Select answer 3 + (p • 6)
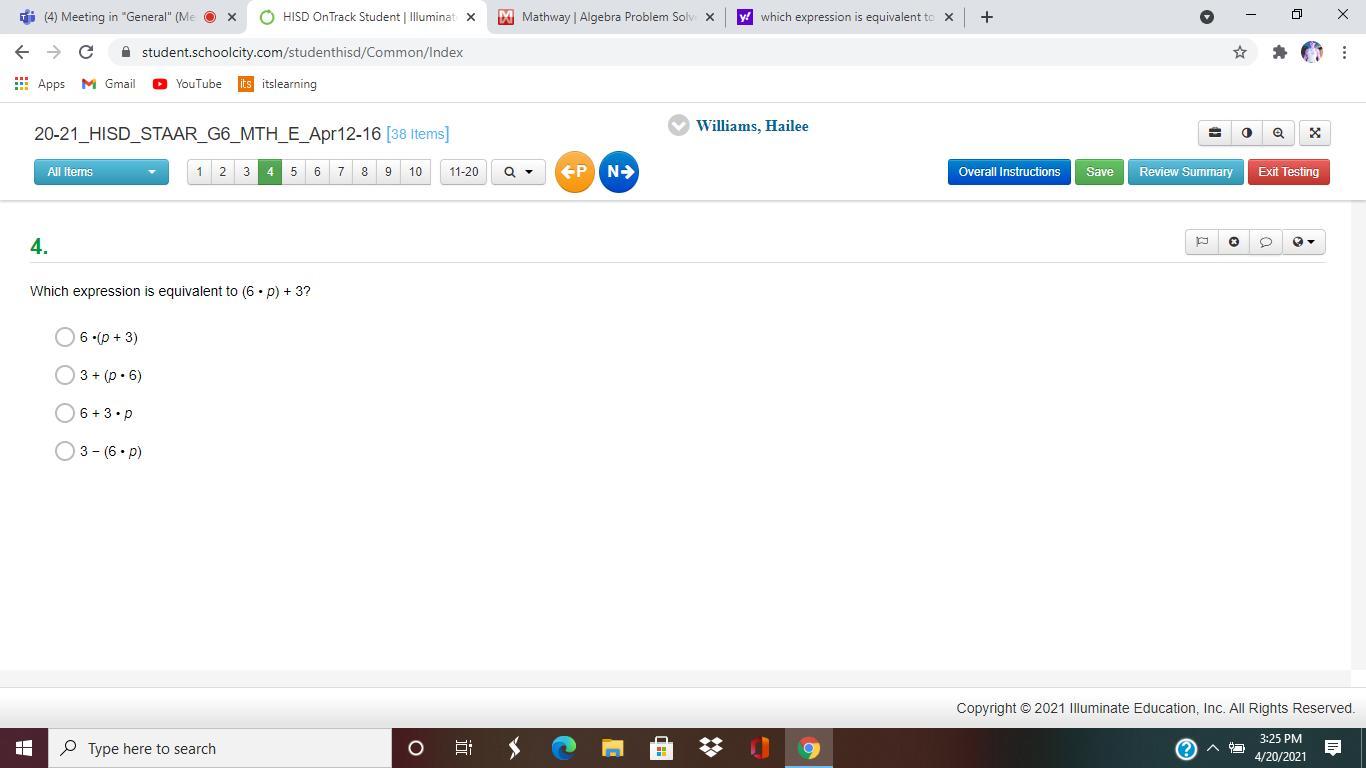Viewport: 1366px width, 768px height. [x=65, y=375]
